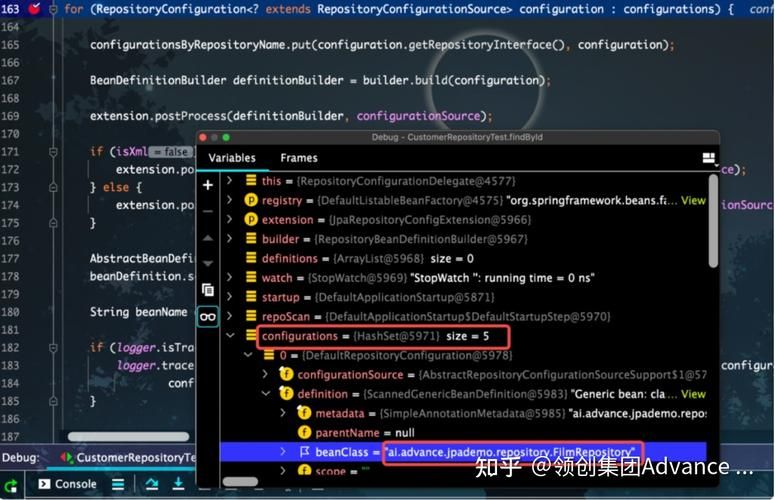Expand the 'metadata' variable node
775x500 pixels.
[x=284, y=413]
